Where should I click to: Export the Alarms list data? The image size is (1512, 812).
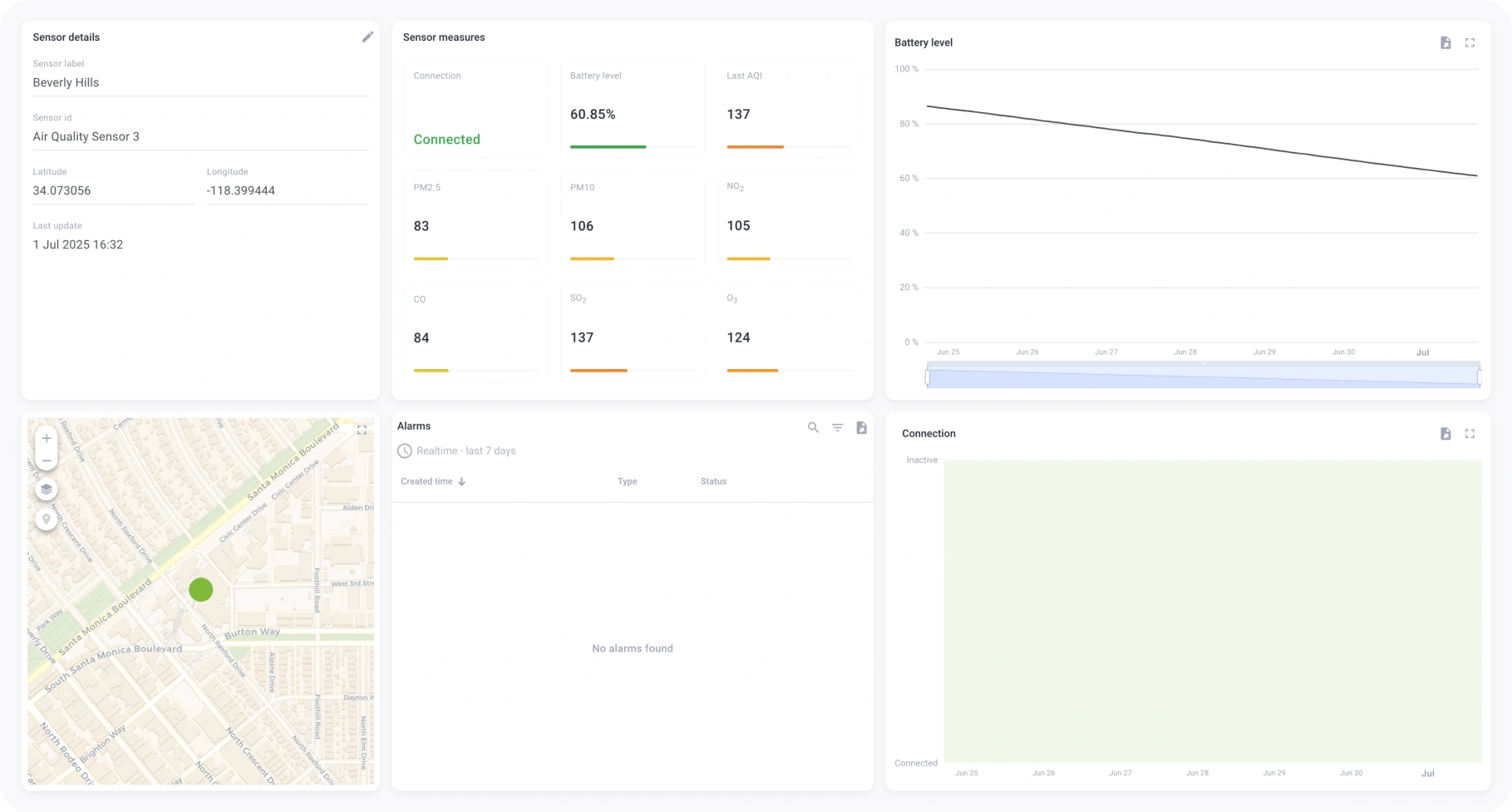coord(861,426)
